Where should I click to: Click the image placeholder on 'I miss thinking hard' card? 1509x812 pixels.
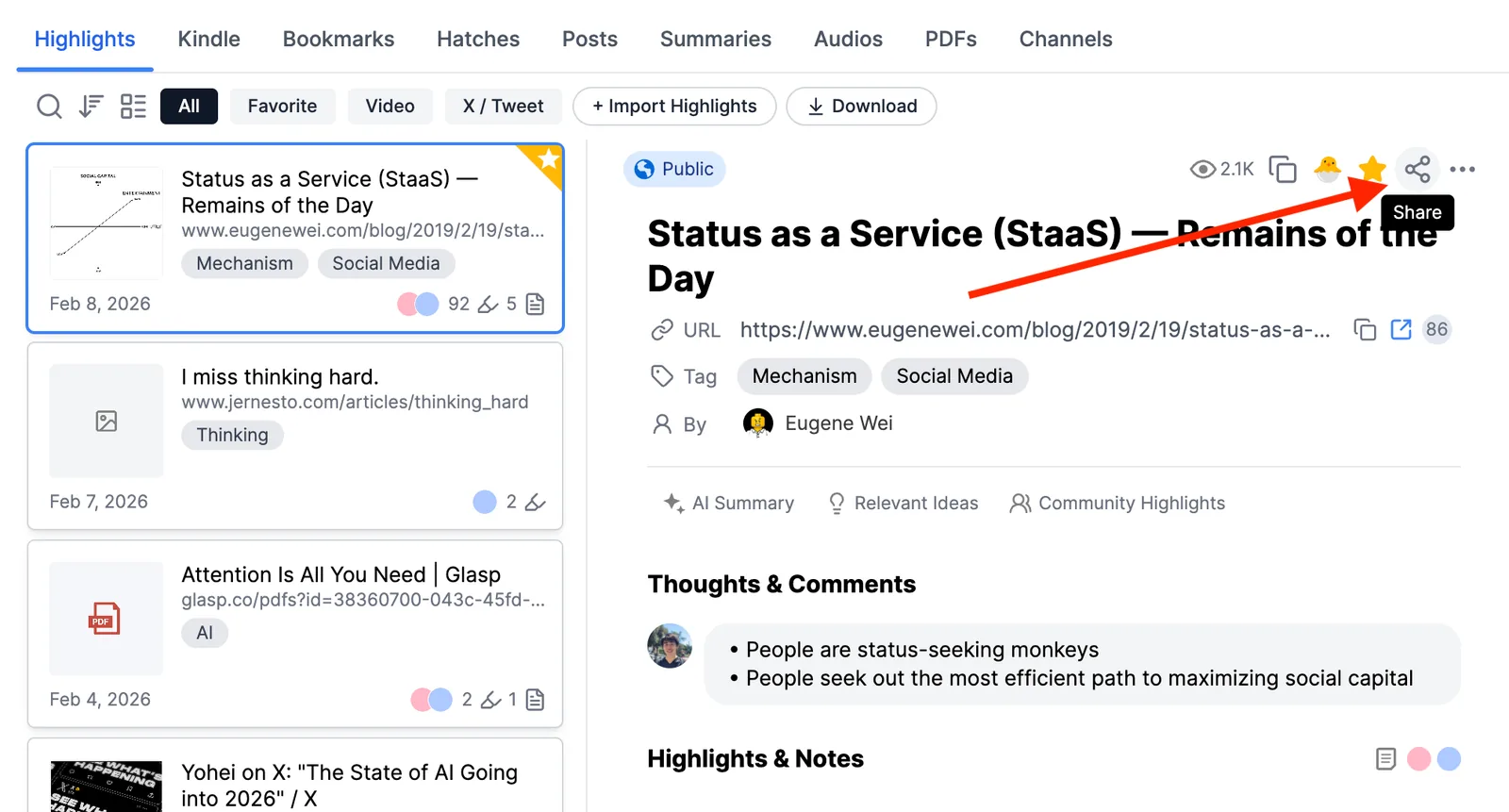(x=107, y=421)
